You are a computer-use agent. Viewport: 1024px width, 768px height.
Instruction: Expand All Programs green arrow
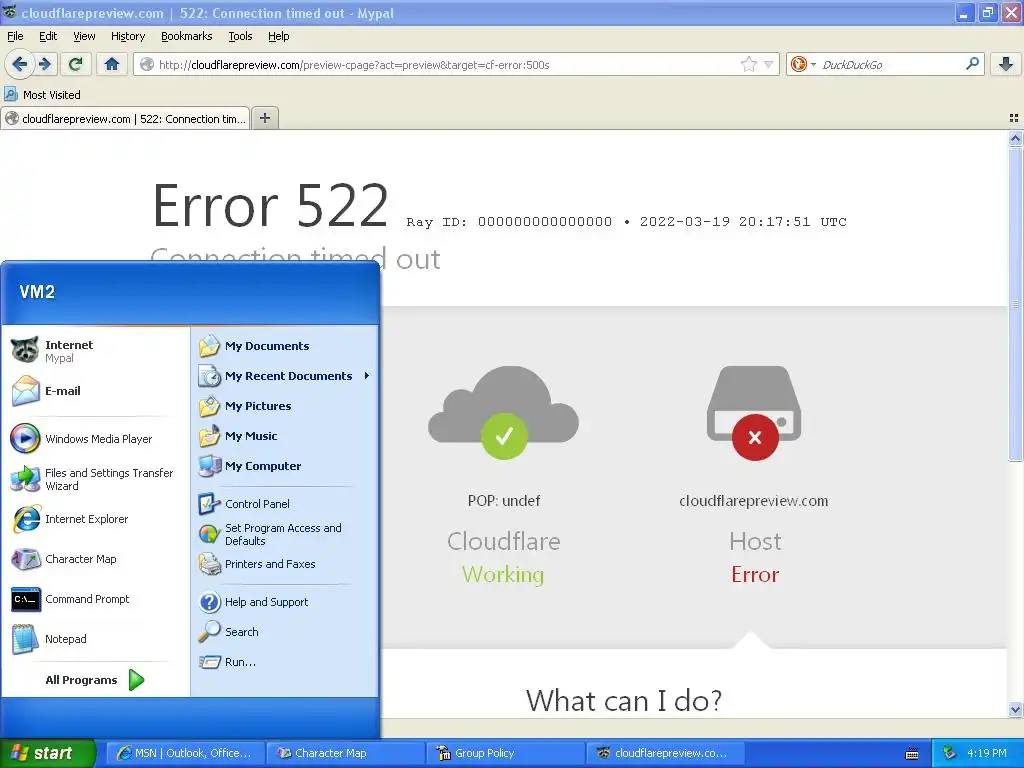tap(136, 680)
